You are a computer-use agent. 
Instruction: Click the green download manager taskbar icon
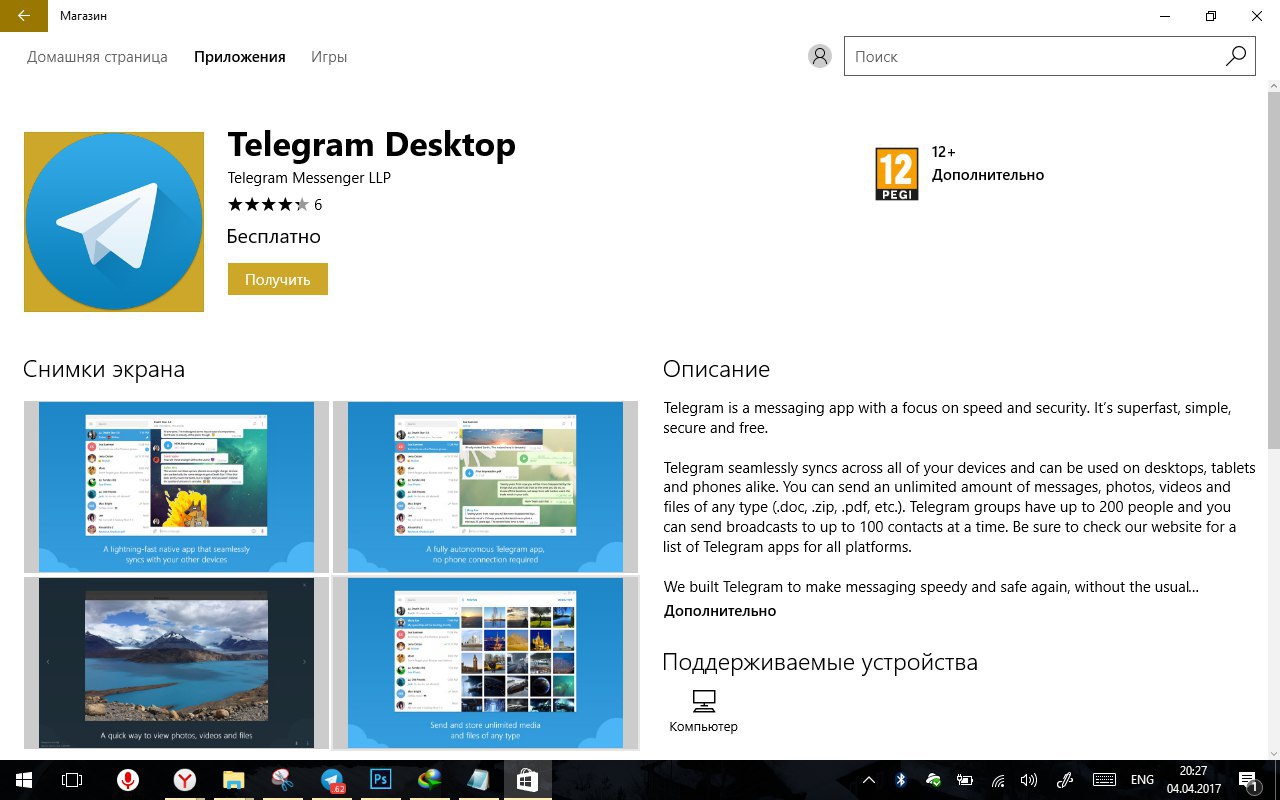point(429,780)
